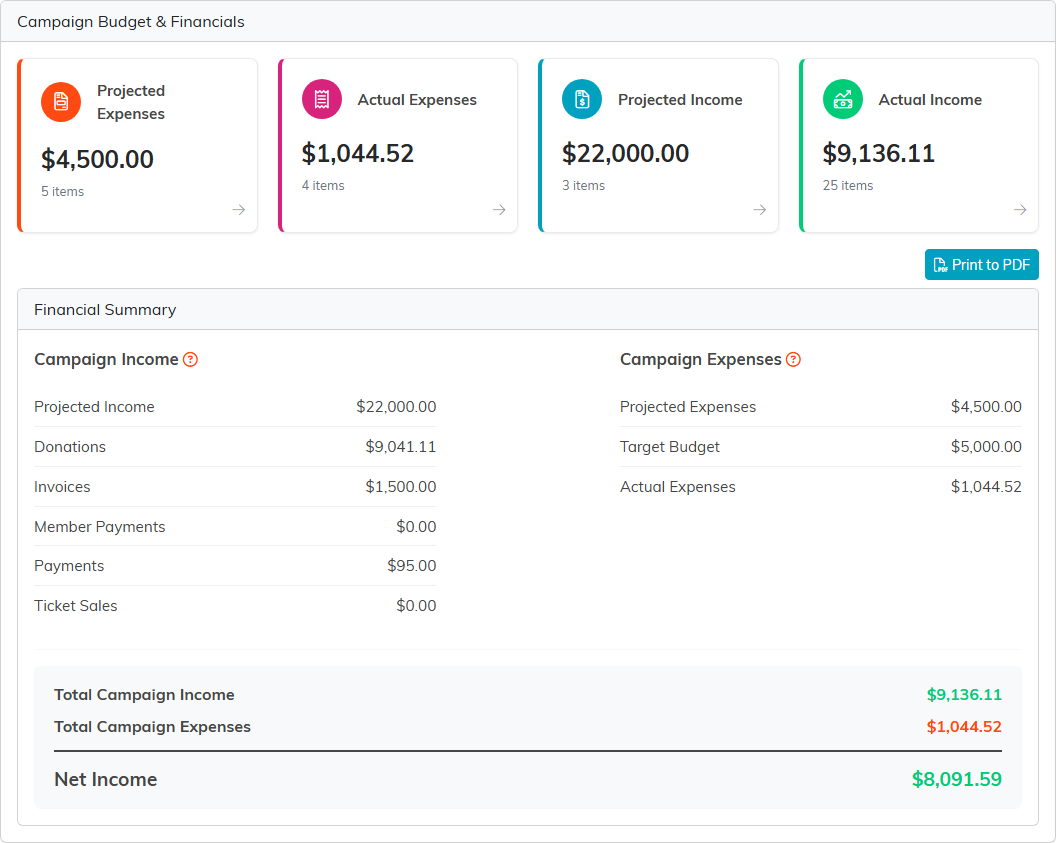Click the Net Income label
Image resolution: width=1056 pixels, height=843 pixels.
tap(106, 780)
